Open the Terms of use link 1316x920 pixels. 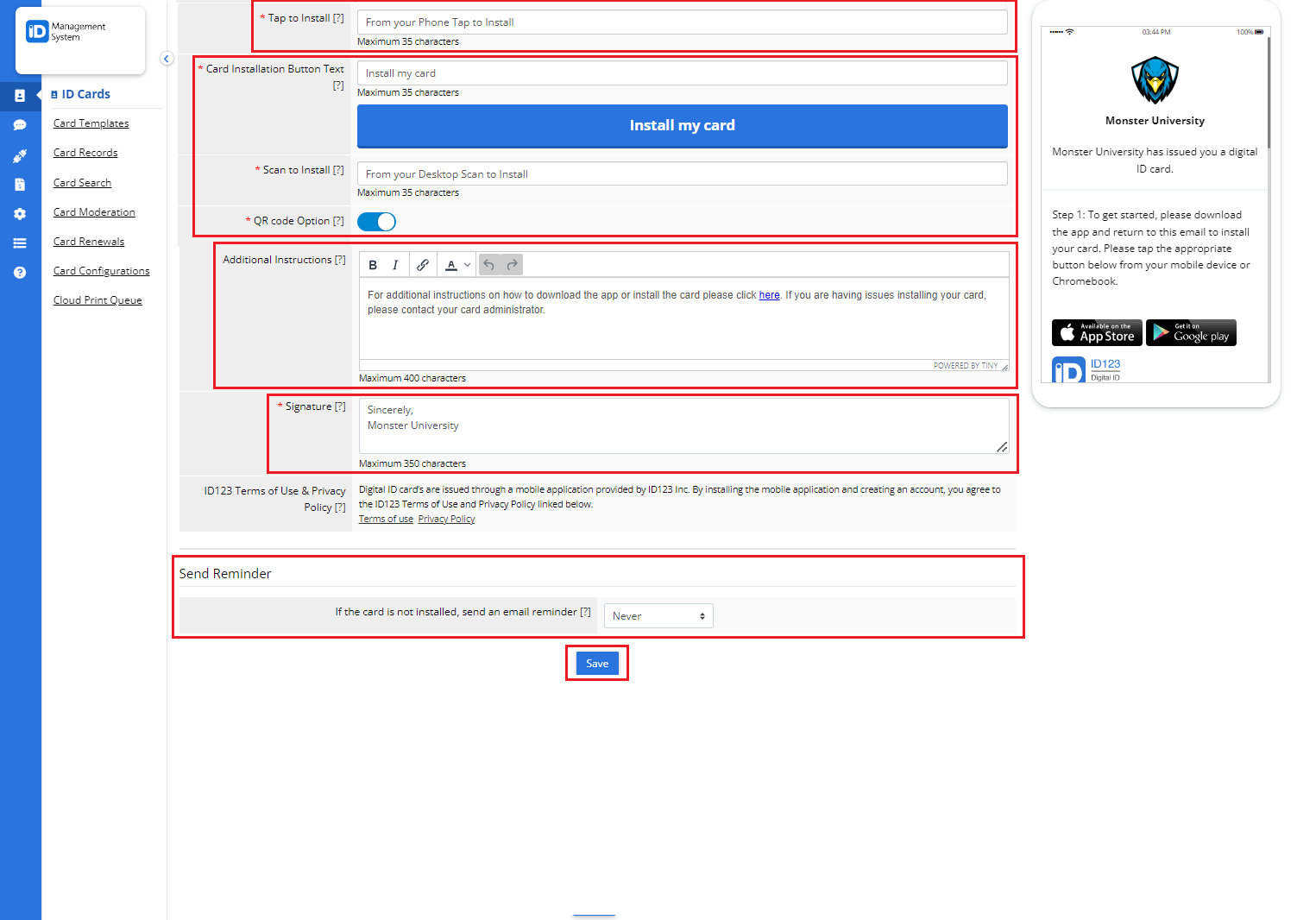386,519
